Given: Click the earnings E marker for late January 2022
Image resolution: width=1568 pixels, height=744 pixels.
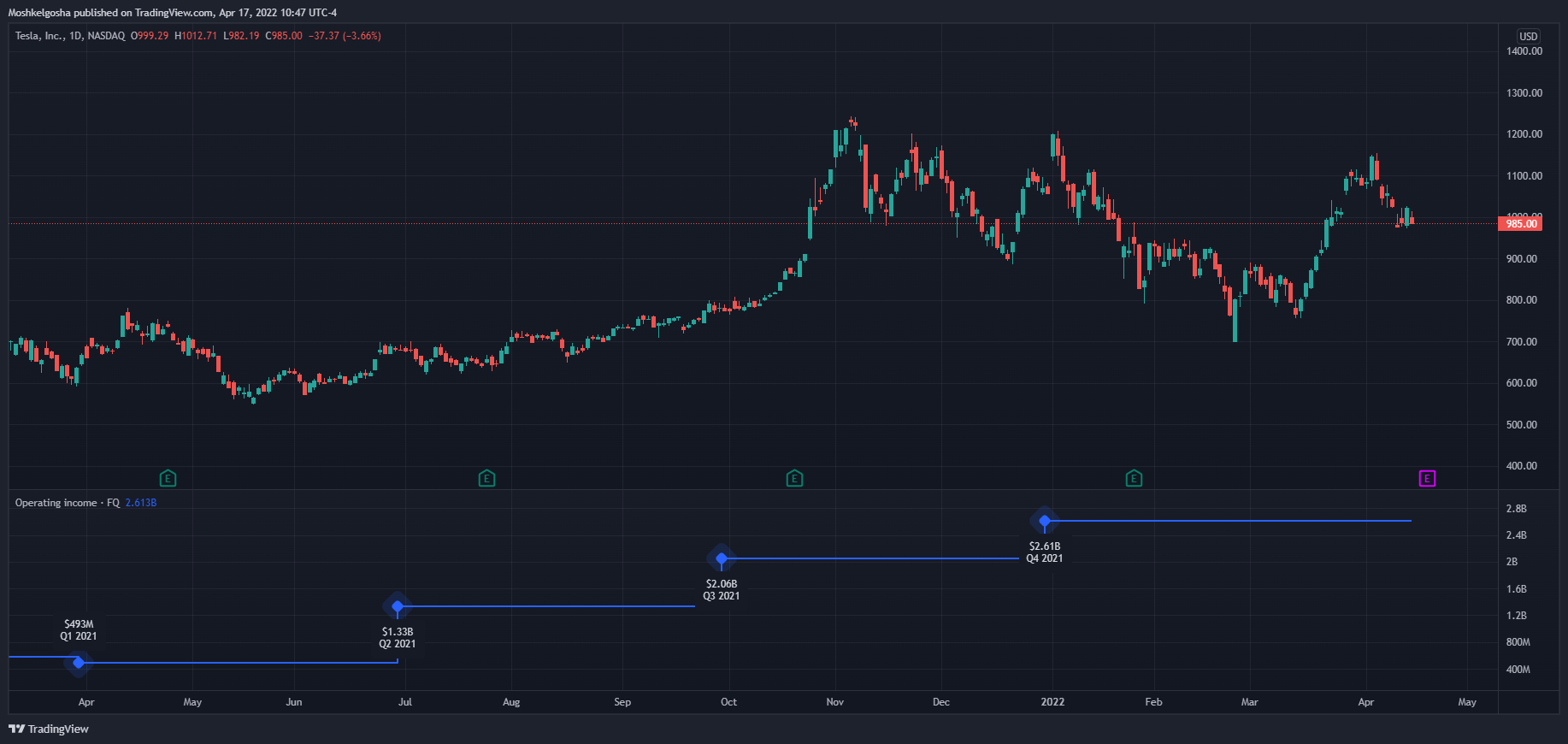Looking at the screenshot, I should [x=1134, y=478].
